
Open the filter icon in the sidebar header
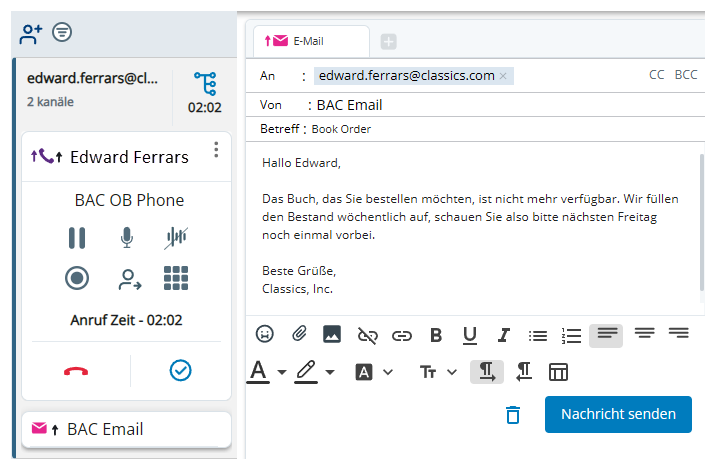(x=62, y=32)
